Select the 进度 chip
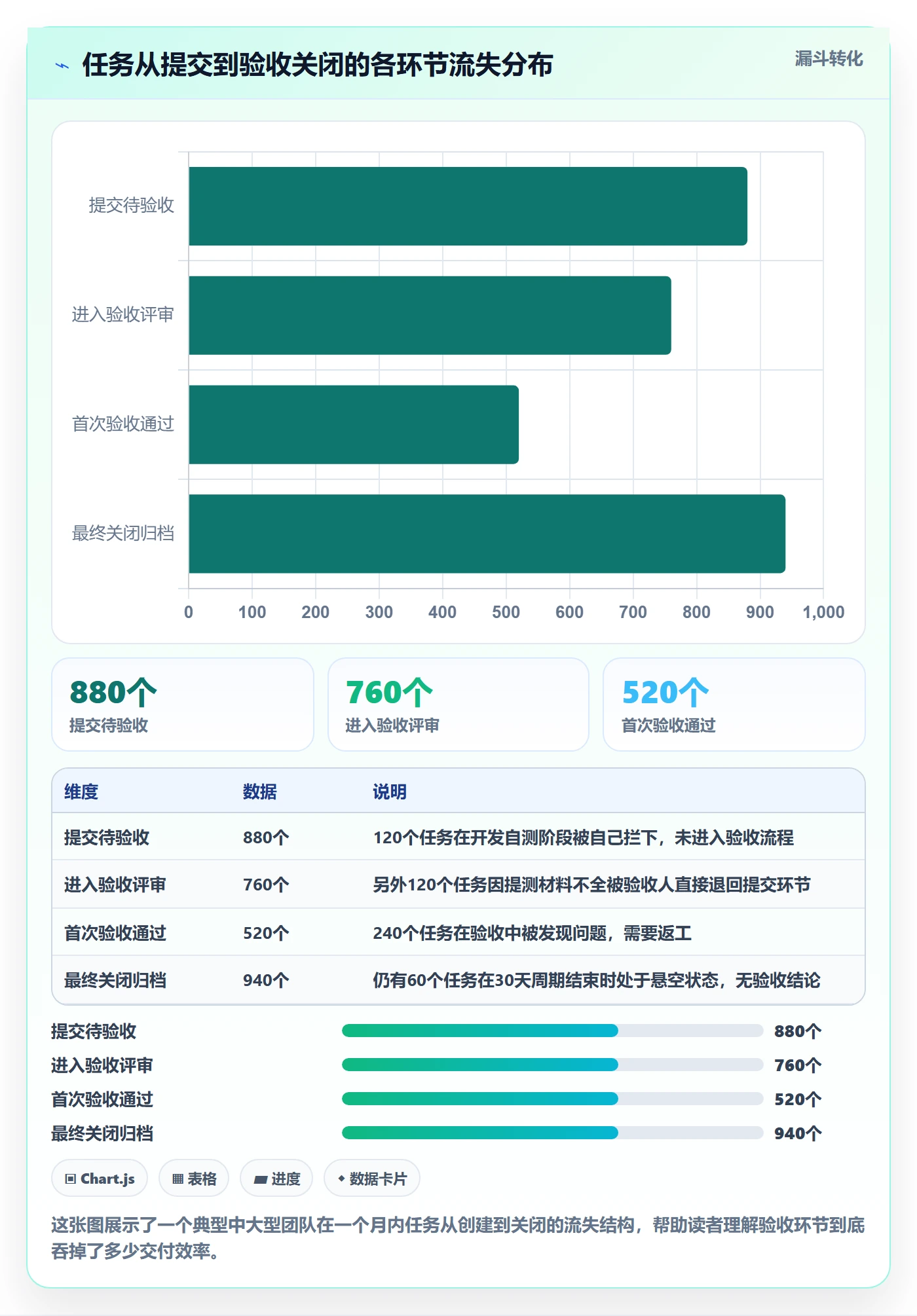Image resolution: width=917 pixels, height=1316 pixels. tap(276, 1179)
